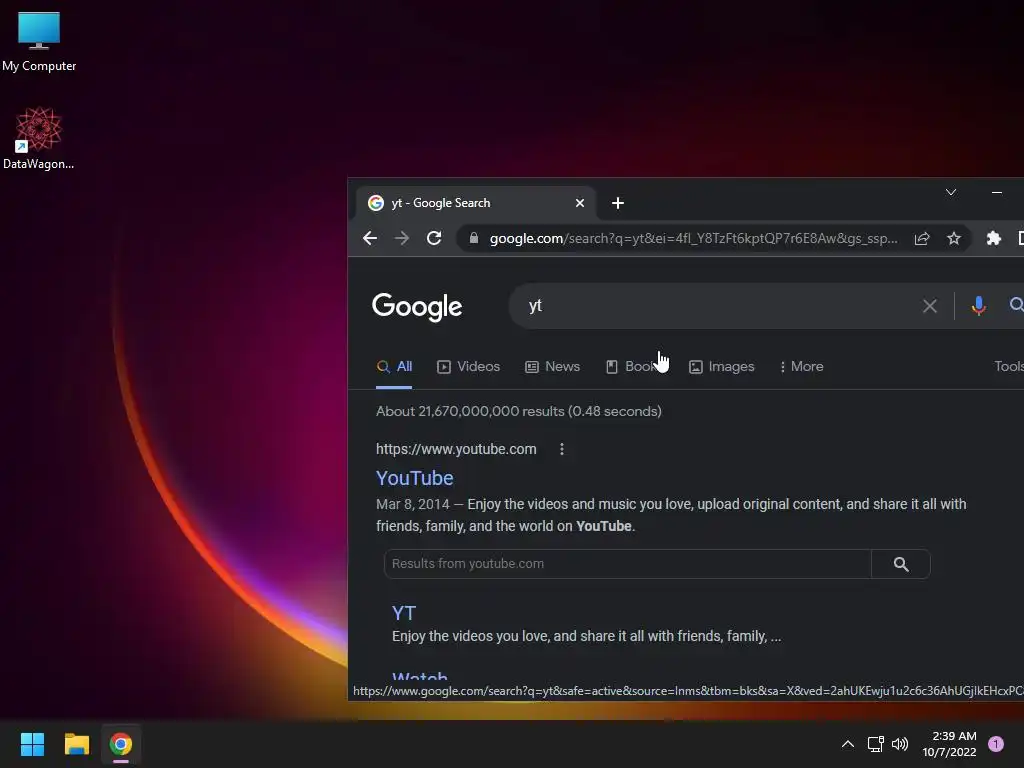This screenshot has height=768, width=1024.
Task: Select the All results tab
Action: (x=394, y=366)
